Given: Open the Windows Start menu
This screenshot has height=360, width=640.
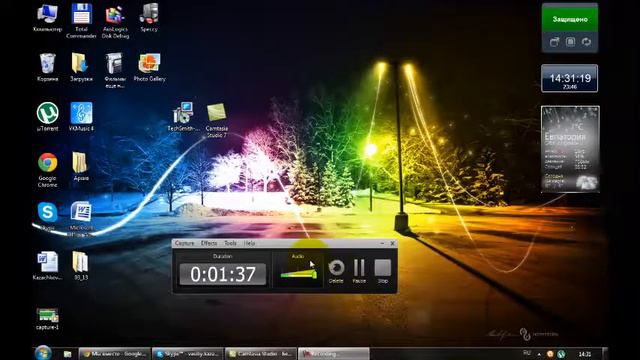Looking at the screenshot, I should (43, 353).
